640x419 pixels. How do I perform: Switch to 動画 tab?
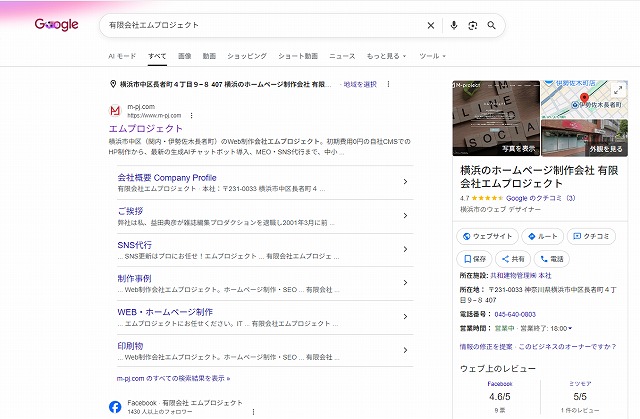tap(209, 56)
